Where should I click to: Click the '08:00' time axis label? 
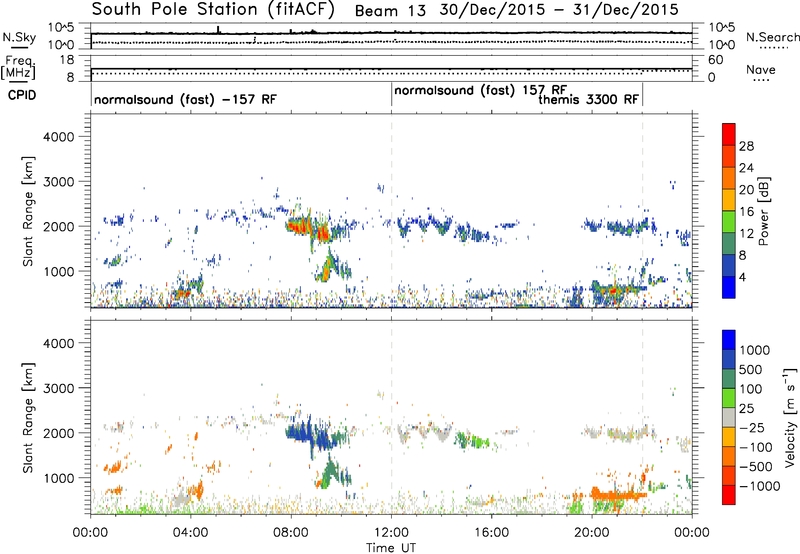[x=291, y=533]
